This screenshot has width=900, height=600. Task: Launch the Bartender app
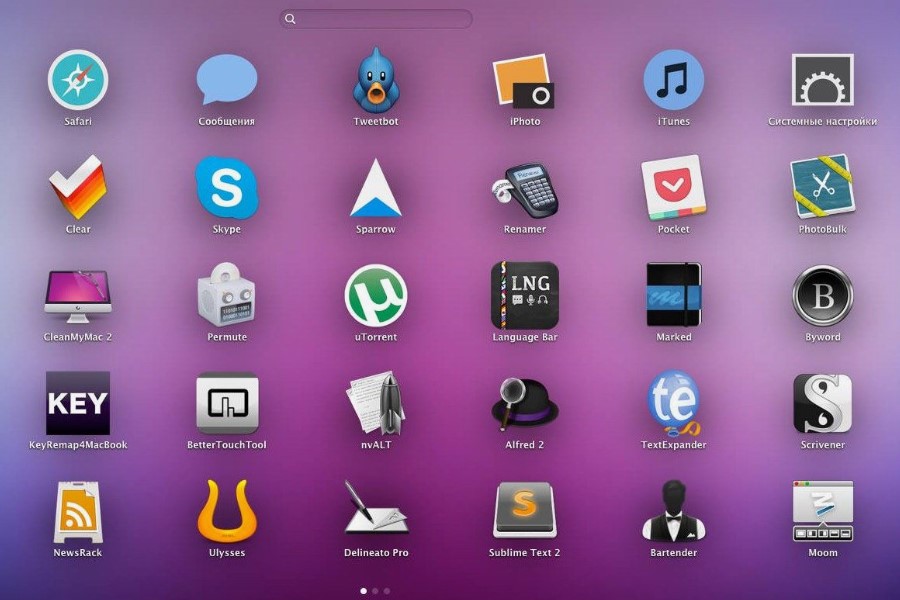pyautogui.click(x=673, y=510)
